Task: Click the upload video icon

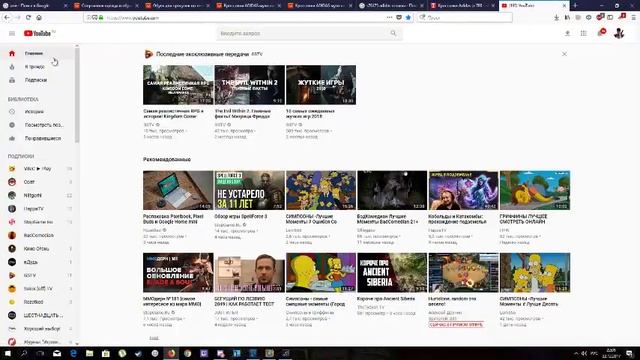Action: pyautogui.click(x=567, y=33)
